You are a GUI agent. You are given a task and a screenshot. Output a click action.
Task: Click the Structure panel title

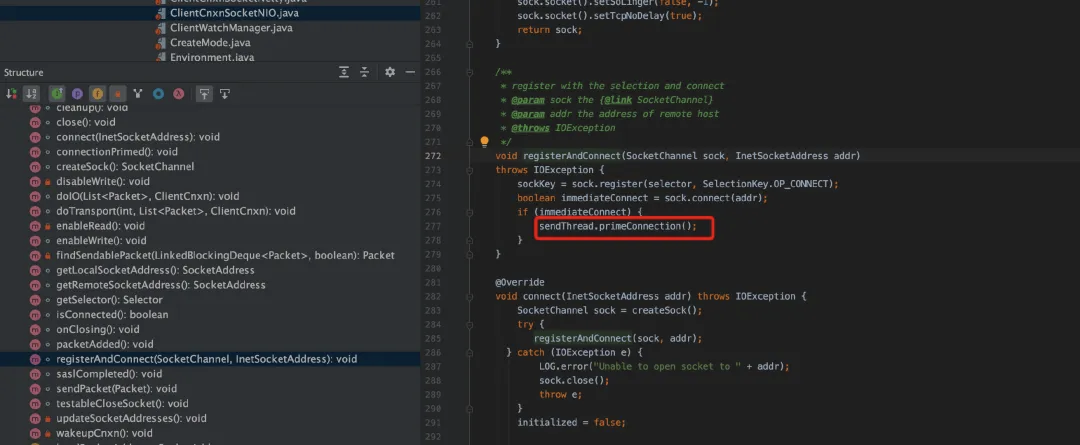(23, 72)
